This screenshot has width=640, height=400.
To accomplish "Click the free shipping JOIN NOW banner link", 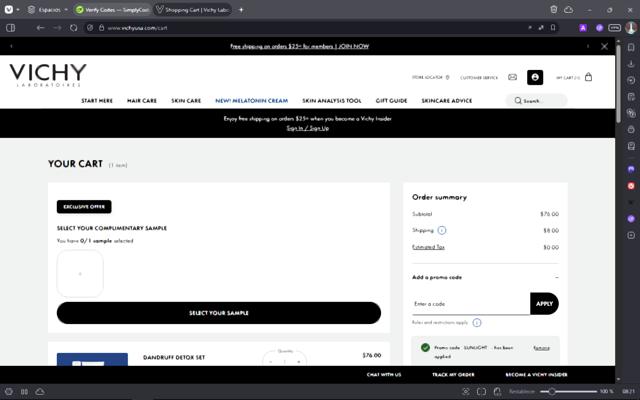I will click(300, 46).
